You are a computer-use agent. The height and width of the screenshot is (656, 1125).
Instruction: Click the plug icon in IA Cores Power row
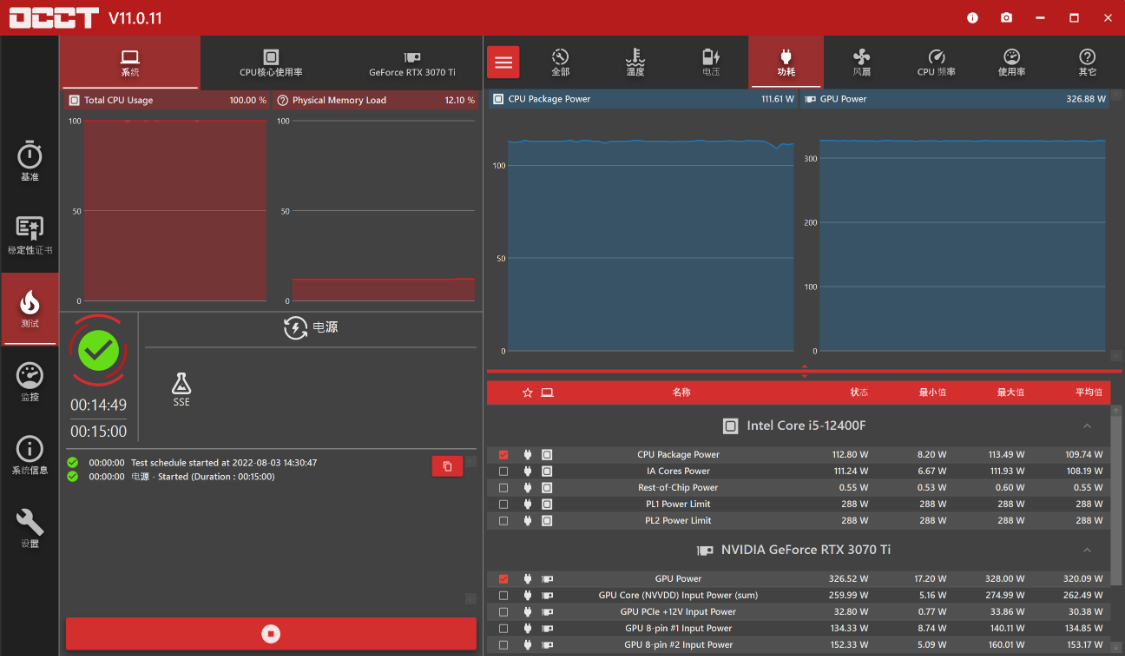coord(527,471)
